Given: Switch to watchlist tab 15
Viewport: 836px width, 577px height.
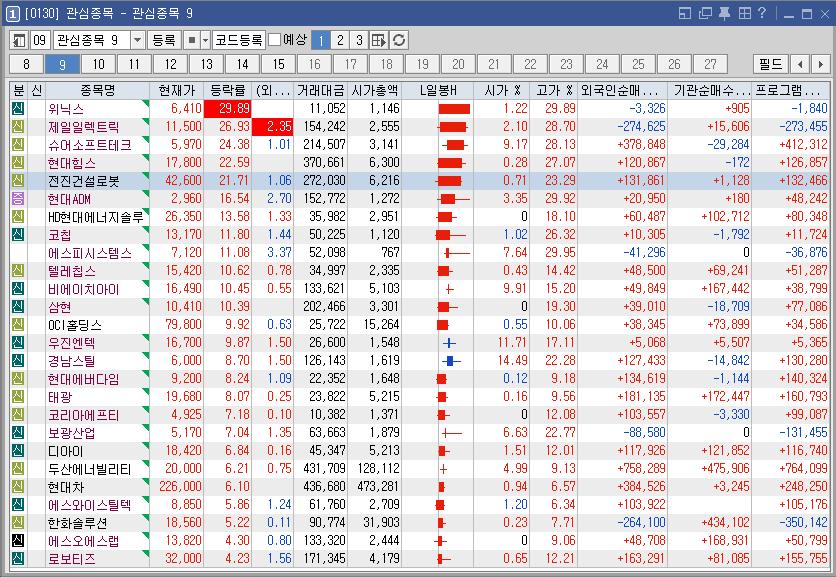Looking at the screenshot, I should pos(278,65).
